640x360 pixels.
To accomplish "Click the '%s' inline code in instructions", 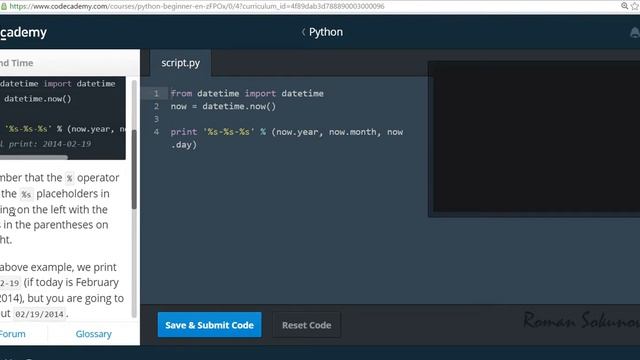I will tap(26, 194).
